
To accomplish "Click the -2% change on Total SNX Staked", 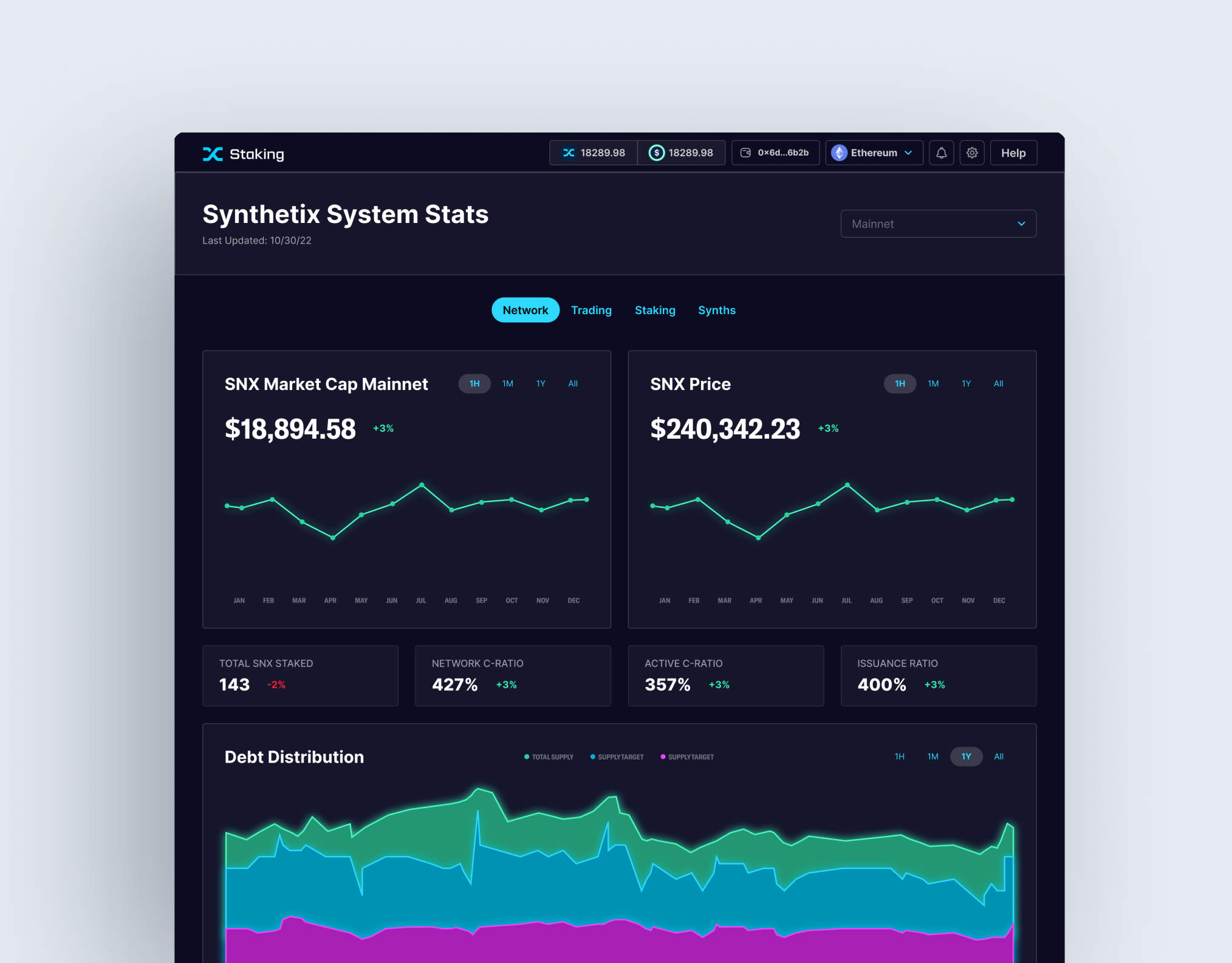I will click(276, 685).
